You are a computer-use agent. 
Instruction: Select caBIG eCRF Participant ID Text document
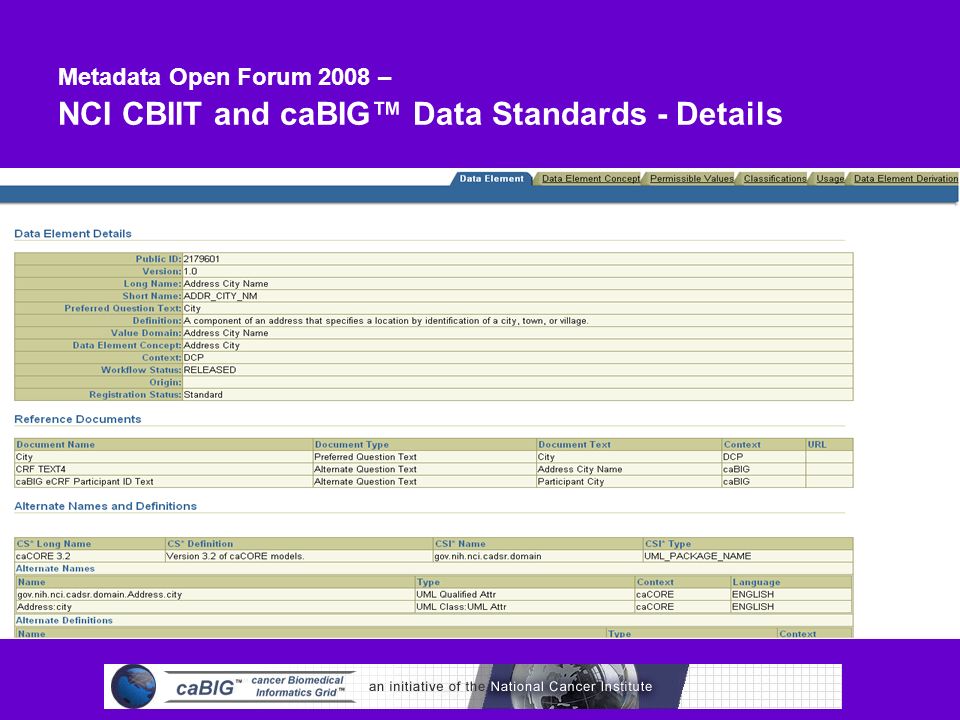(84, 481)
